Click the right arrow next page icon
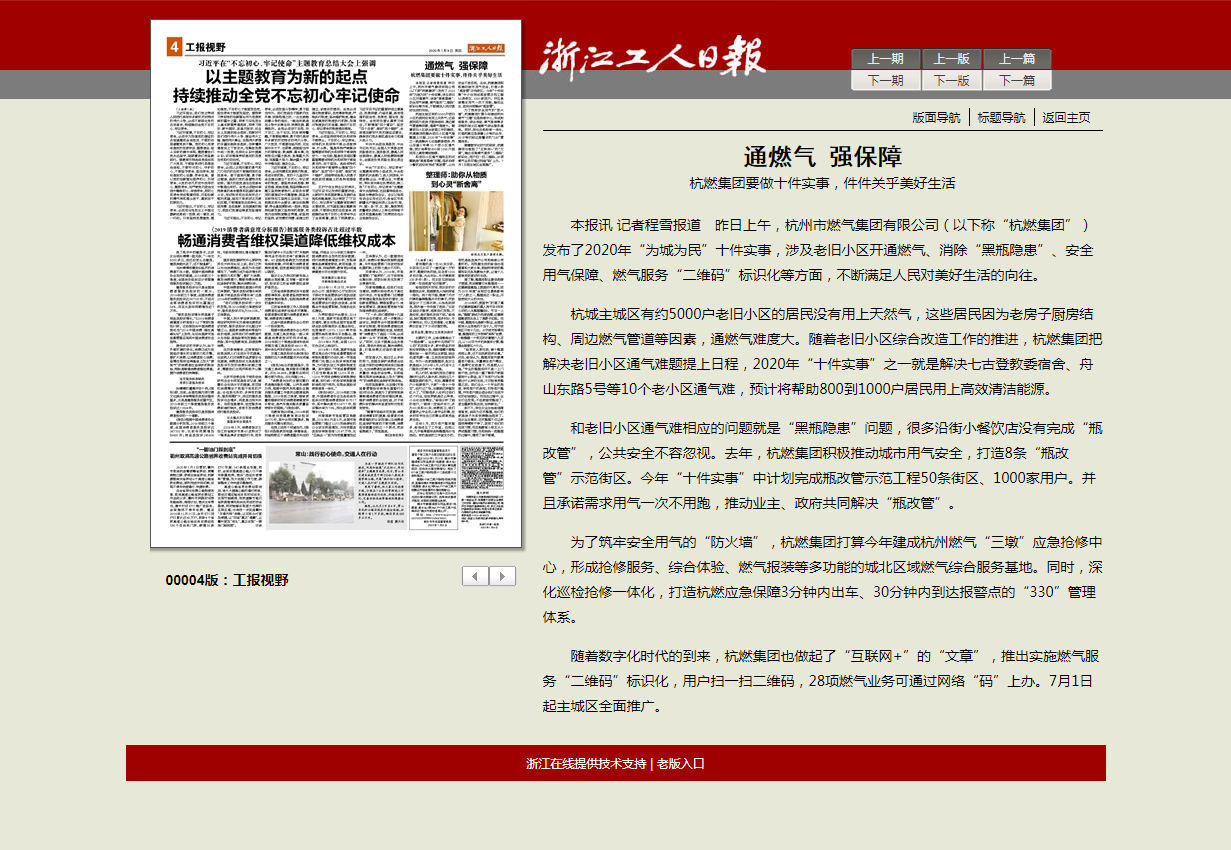This screenshot has width=1231, height=850. (503, 576)
